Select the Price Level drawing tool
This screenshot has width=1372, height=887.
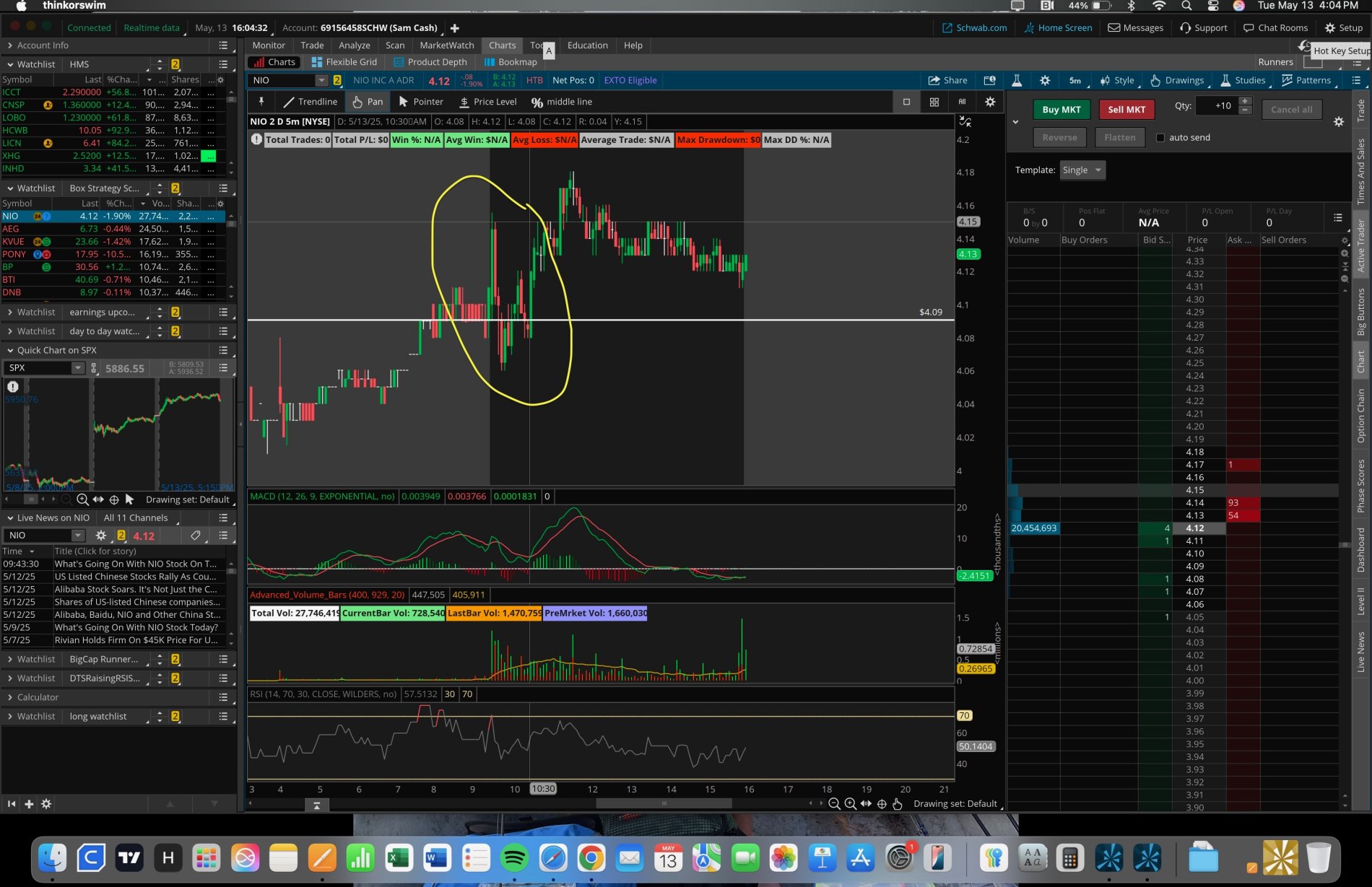pos(488,102)
